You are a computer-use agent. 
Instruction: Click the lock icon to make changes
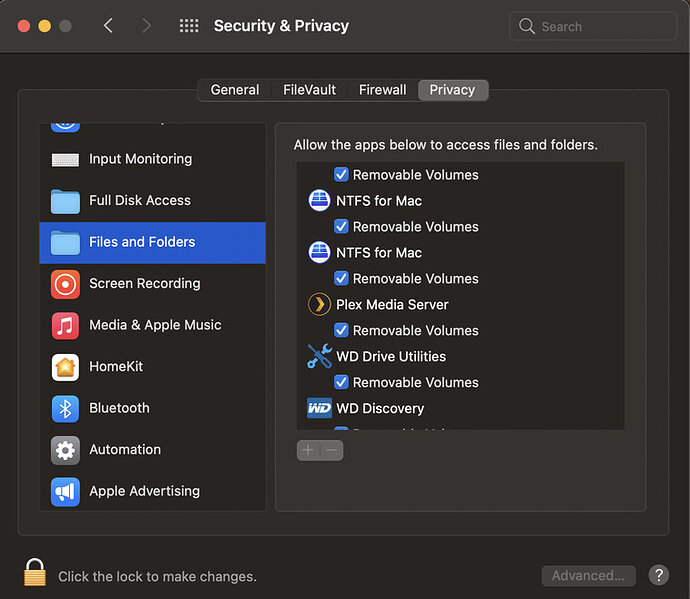coord(35,572)
